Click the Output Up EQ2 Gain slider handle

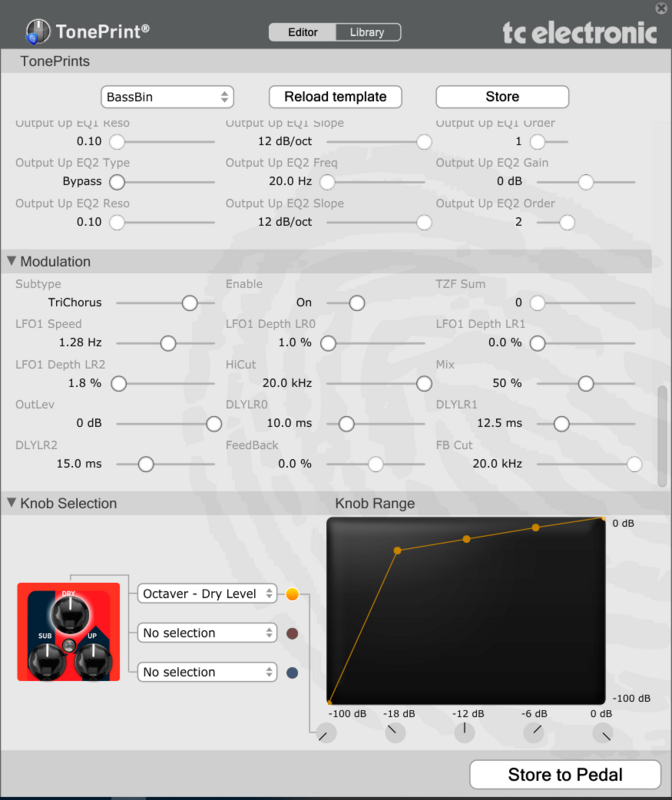click(x=586, y=182)
